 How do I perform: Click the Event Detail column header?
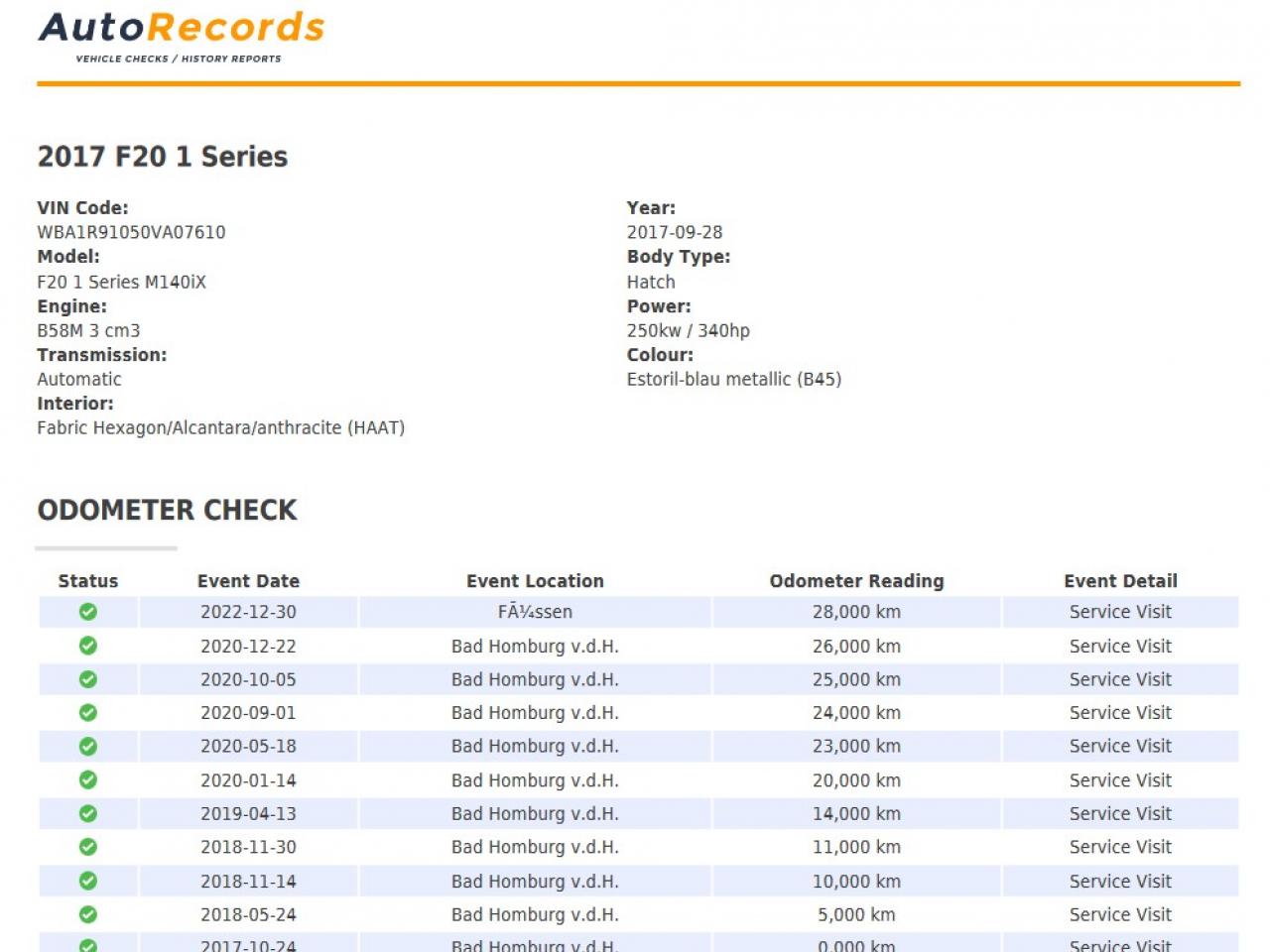1120,581
